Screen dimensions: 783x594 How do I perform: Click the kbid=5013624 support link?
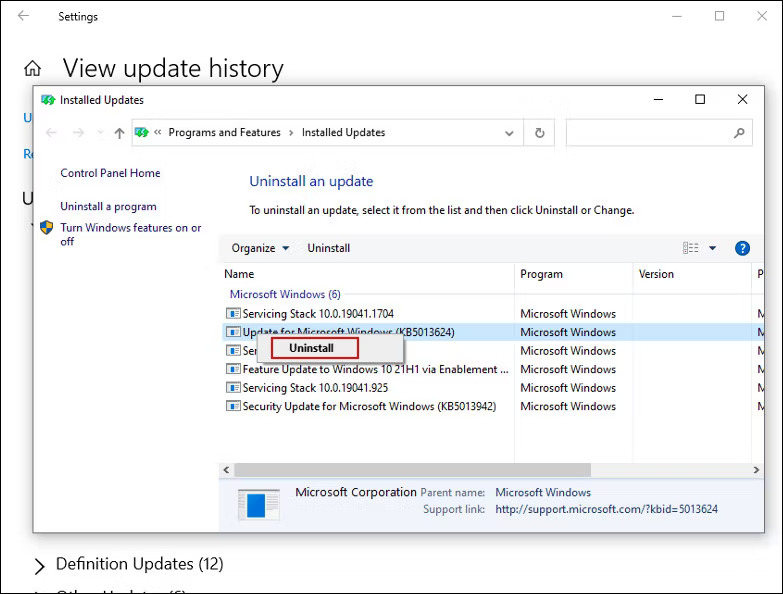pos(606,509)
